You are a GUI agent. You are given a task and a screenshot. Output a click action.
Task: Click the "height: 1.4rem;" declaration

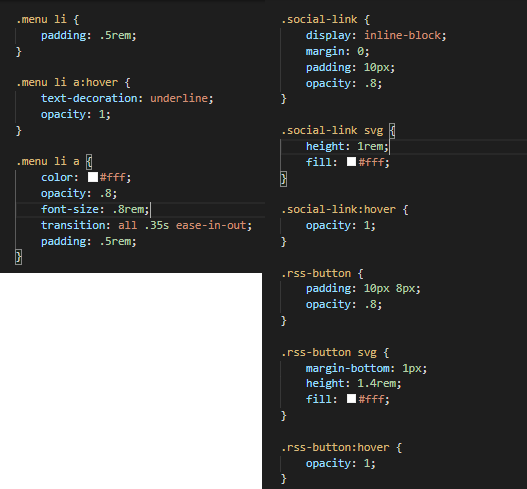354,383
